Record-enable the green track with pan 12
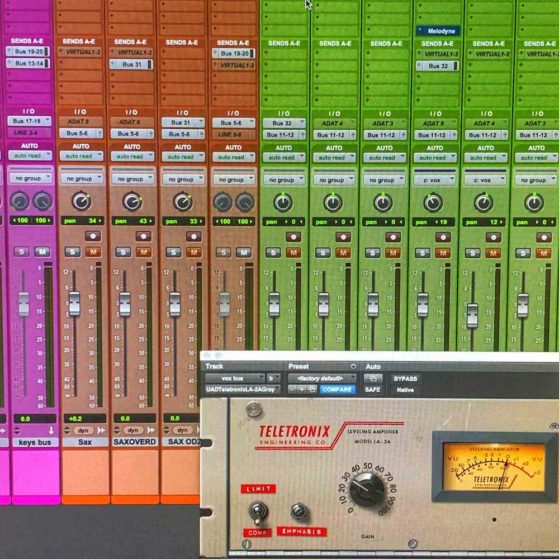This screenshot has width=559, height=559. click(x=493, y=237)
